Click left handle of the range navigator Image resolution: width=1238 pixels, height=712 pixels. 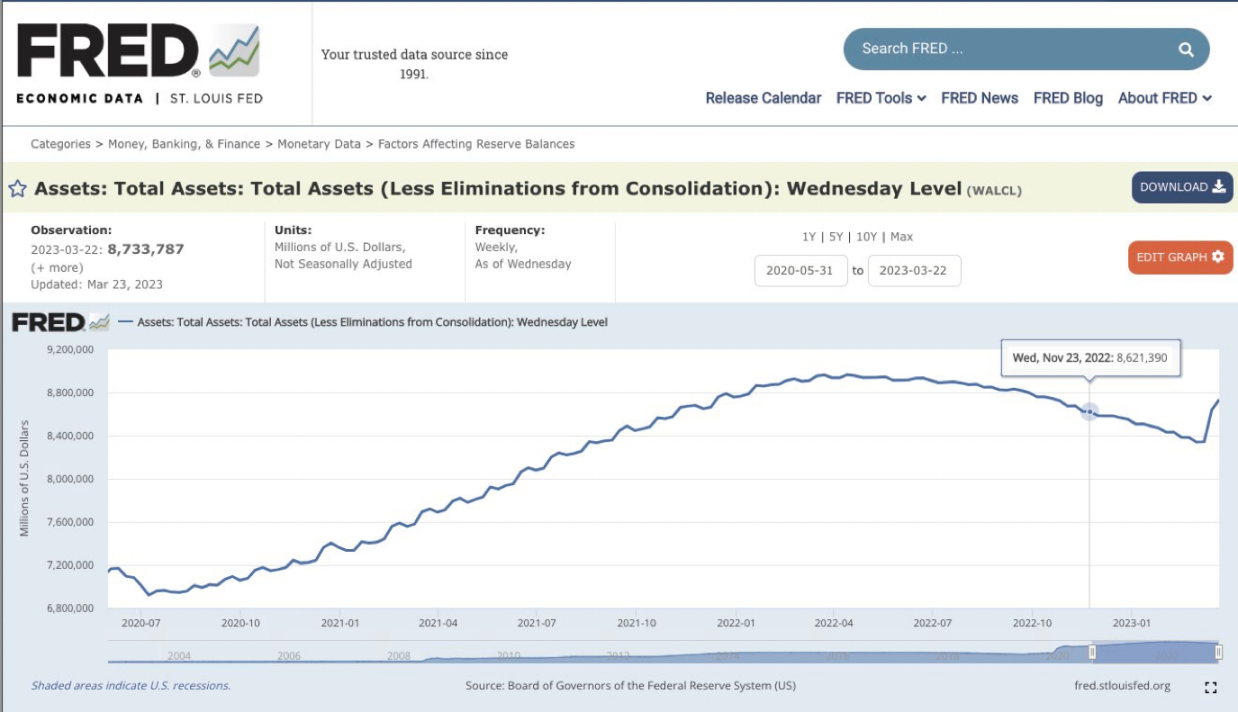pos(1093,652)
